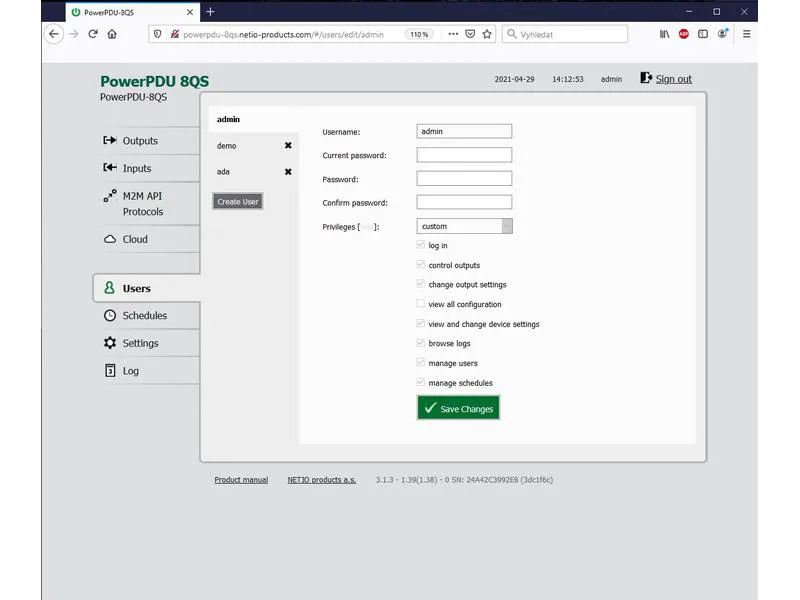Click the tracking protection shield icon
Image resolution: width=800 pixels, height=600 pixels.
158,34
